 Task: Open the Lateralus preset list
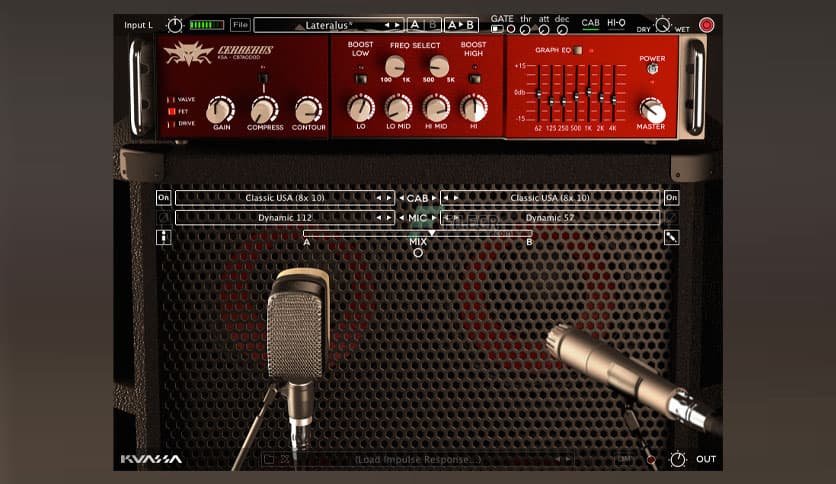pos(328,25)
